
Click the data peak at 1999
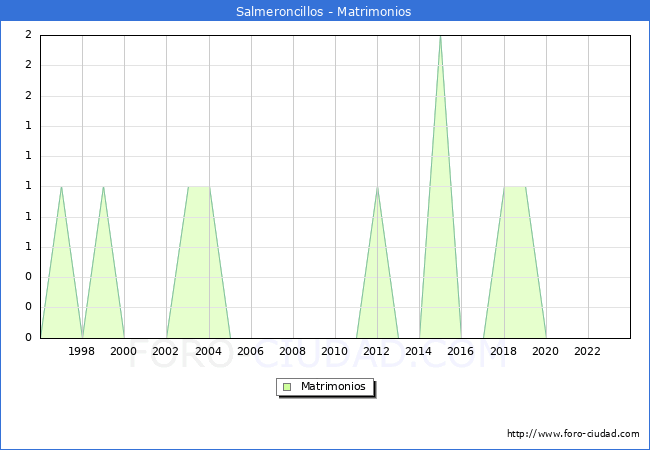[103, 187]
